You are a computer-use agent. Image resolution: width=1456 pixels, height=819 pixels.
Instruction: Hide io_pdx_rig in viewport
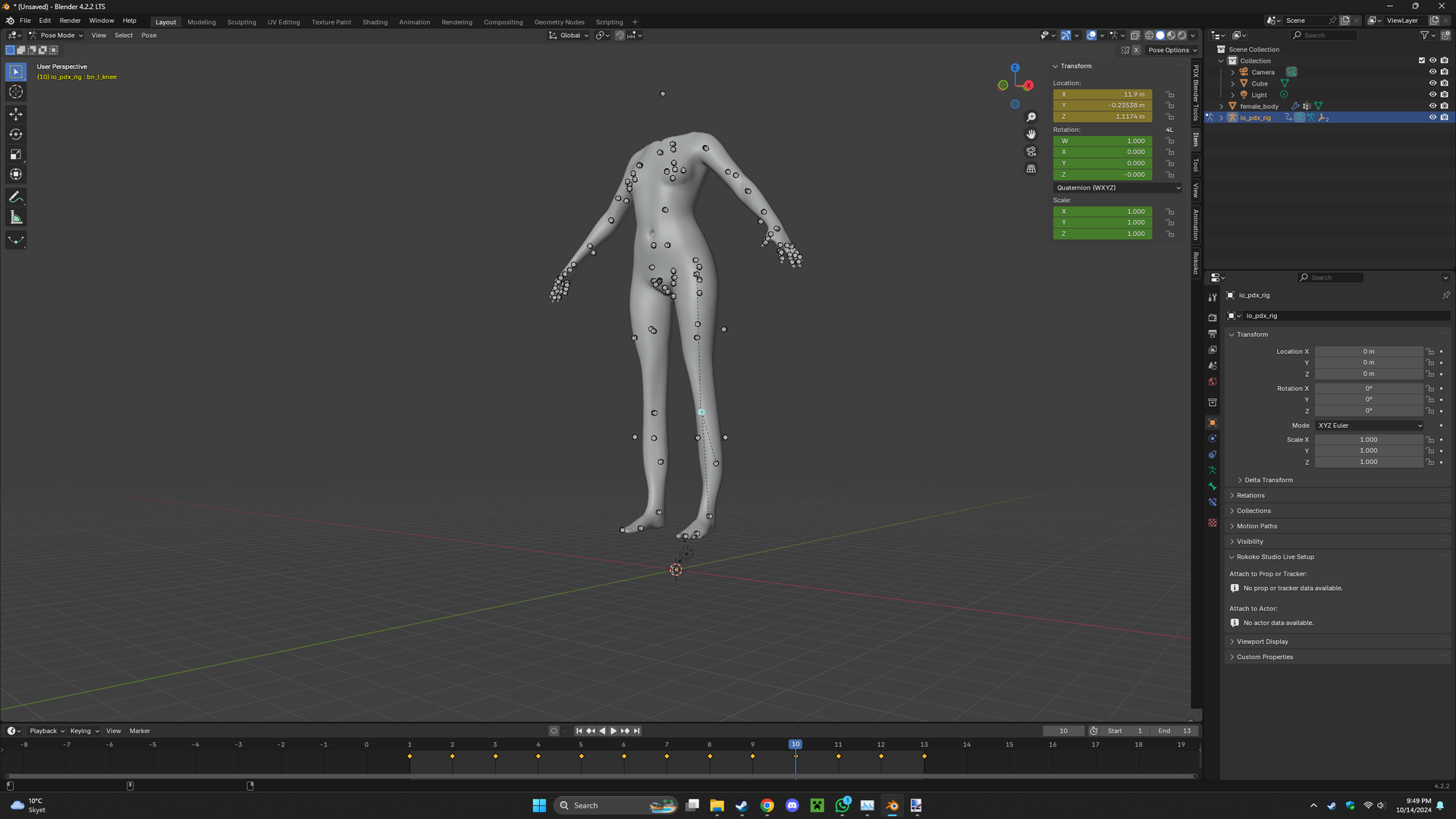pos(1432,118)
